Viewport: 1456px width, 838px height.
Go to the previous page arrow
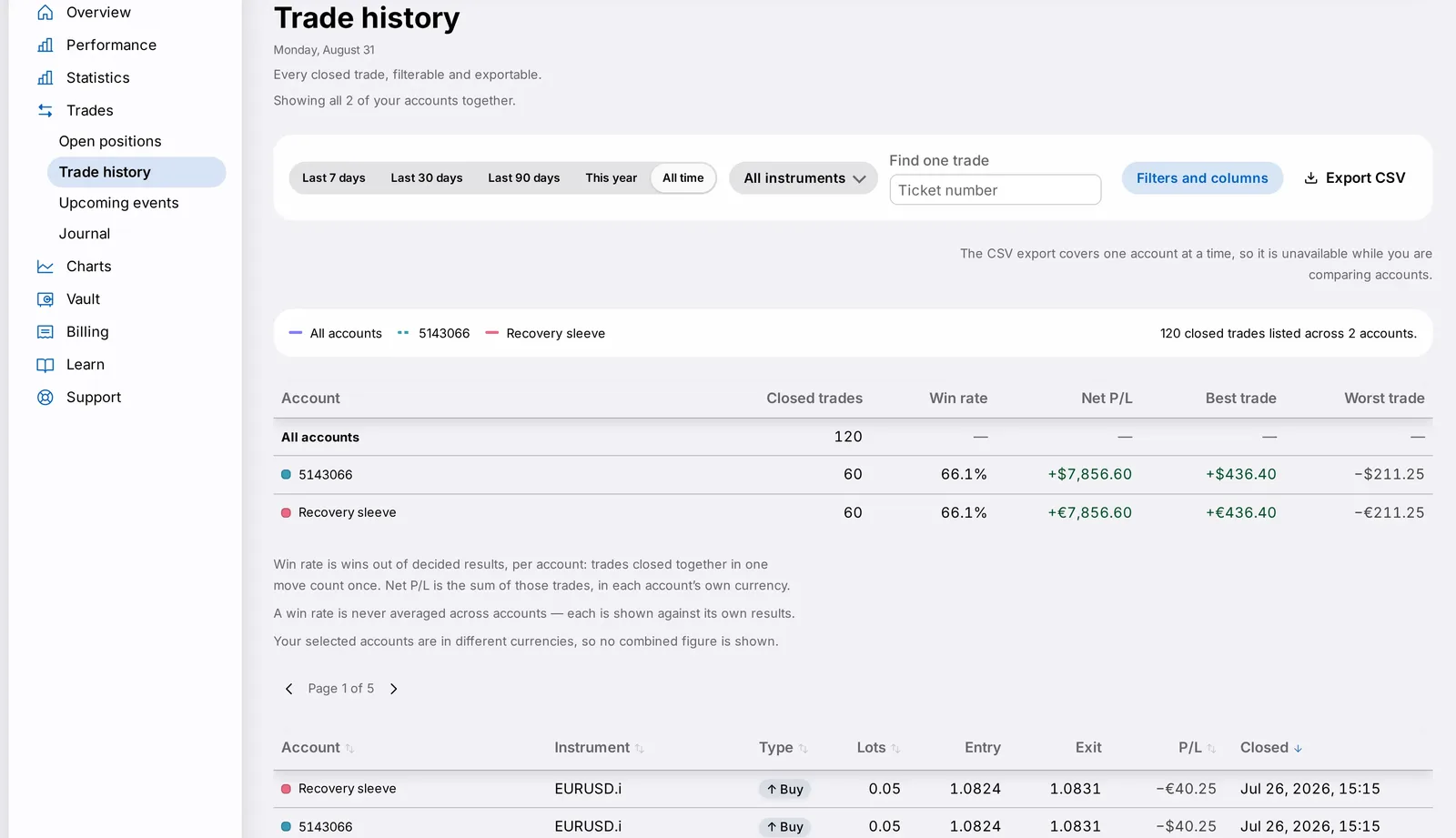click(289, 689)
